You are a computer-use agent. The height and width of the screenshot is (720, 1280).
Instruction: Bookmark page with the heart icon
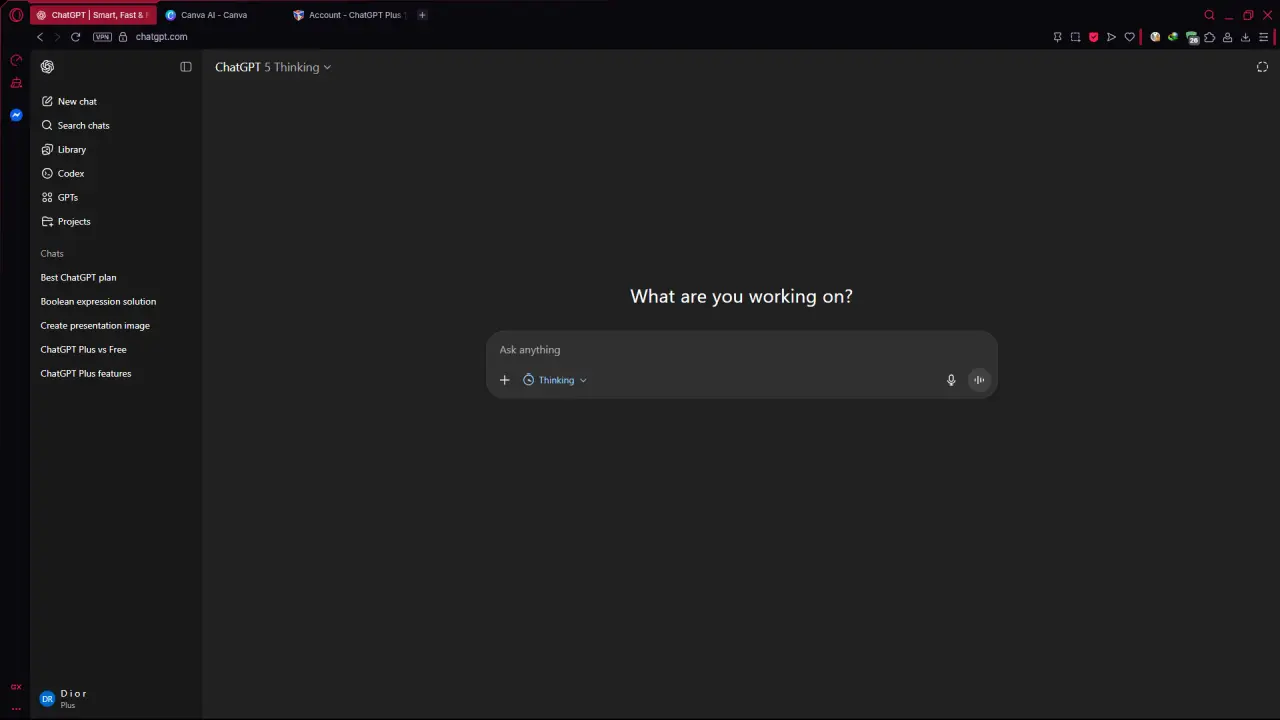tap(1130, 37)
